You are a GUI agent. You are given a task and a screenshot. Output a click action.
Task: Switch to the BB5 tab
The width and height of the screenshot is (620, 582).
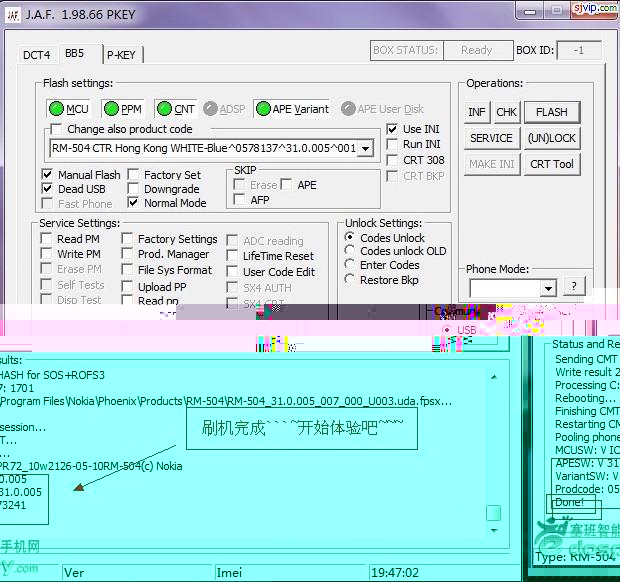[x=75, y=53]
